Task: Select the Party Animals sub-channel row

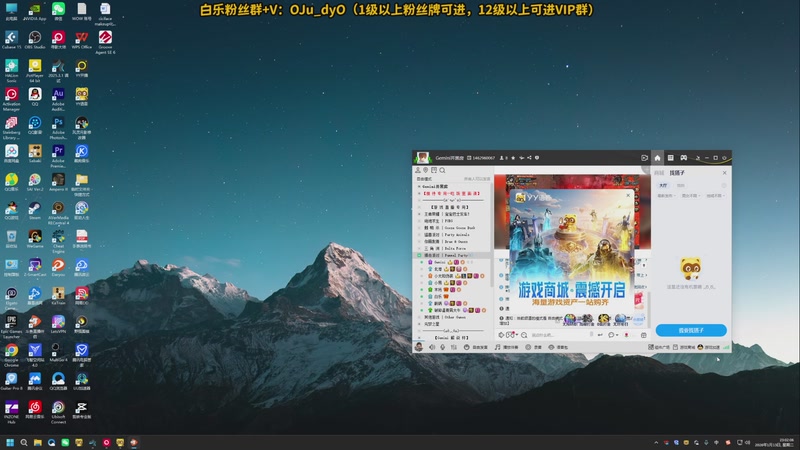Action: (453, 235)
